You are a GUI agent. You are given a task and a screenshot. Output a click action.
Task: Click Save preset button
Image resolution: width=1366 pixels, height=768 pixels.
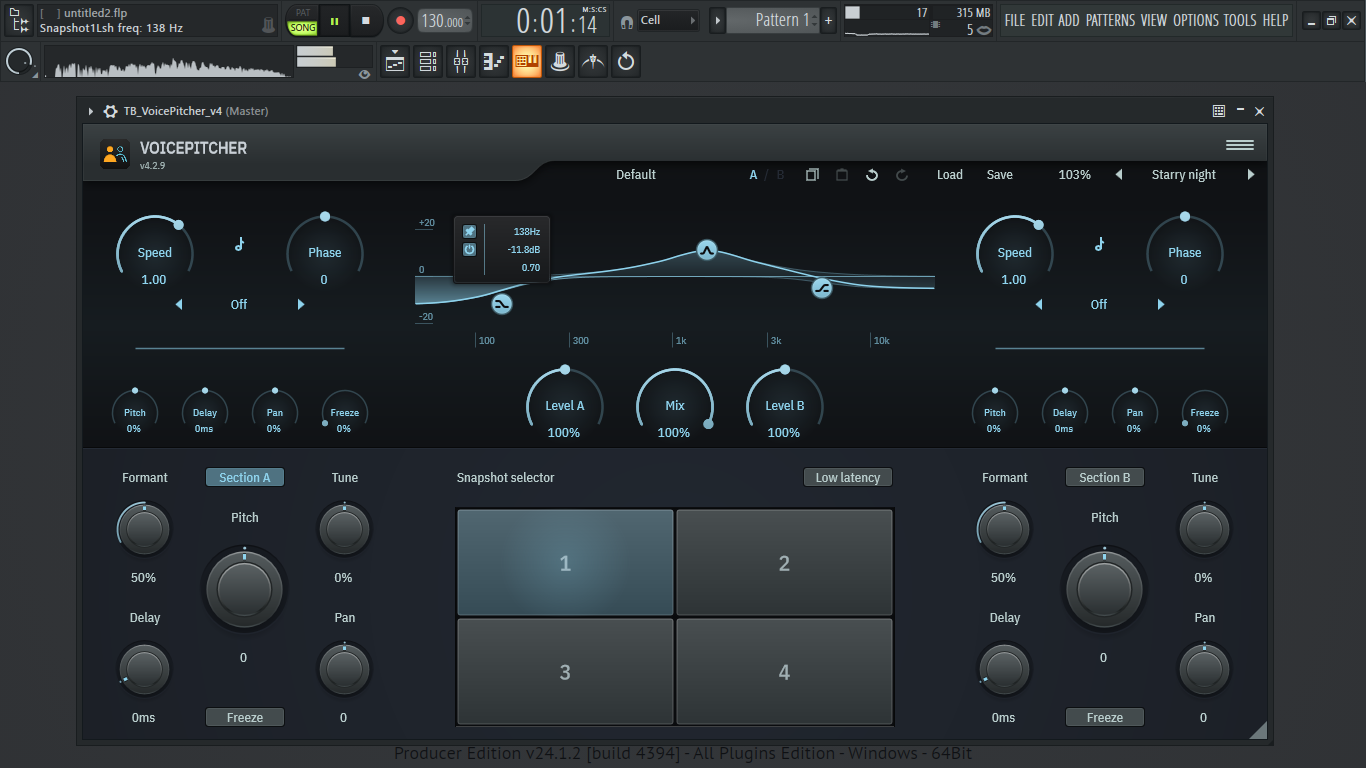[x=1000, y=175]
